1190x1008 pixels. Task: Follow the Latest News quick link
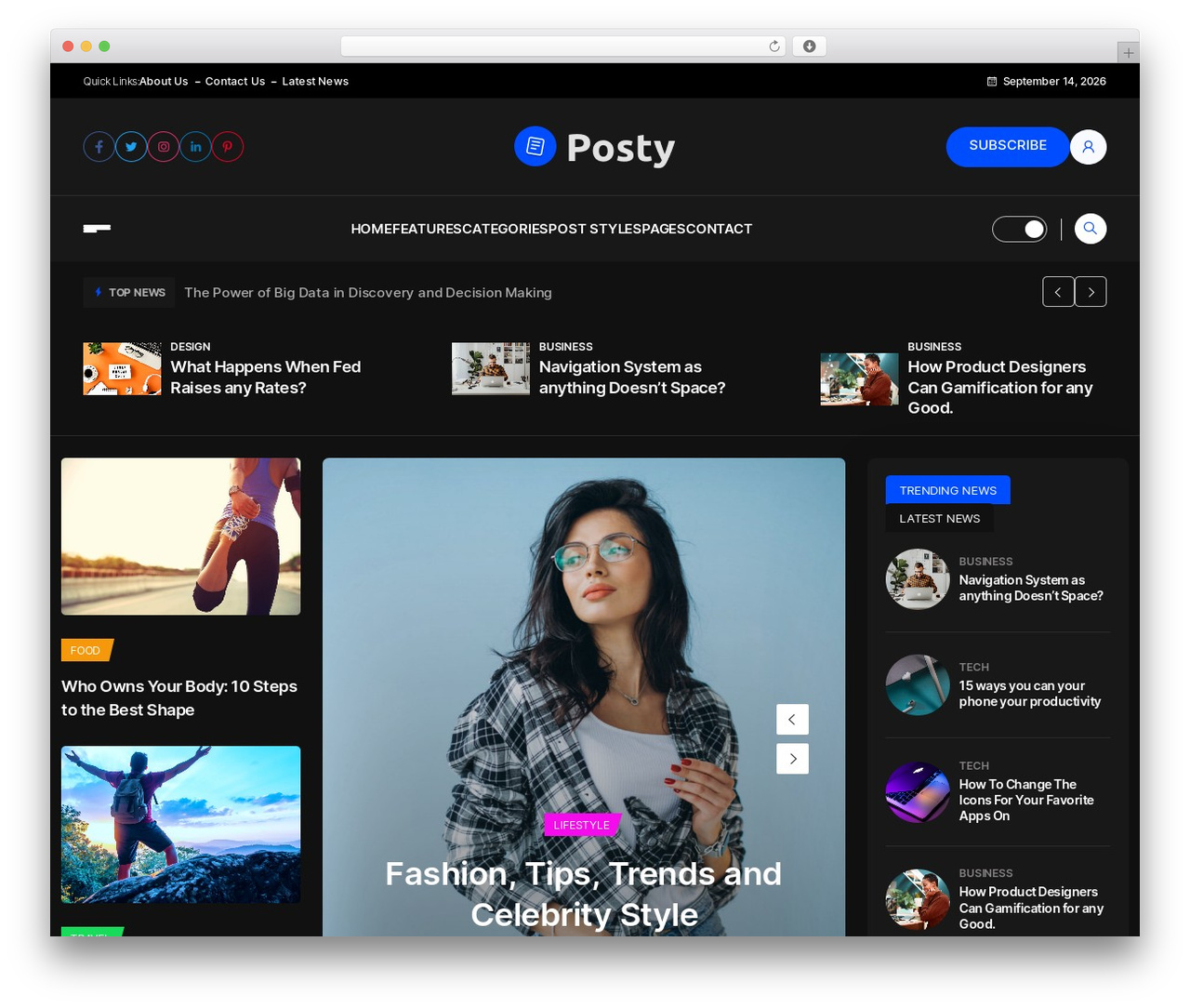click(315, 82)
